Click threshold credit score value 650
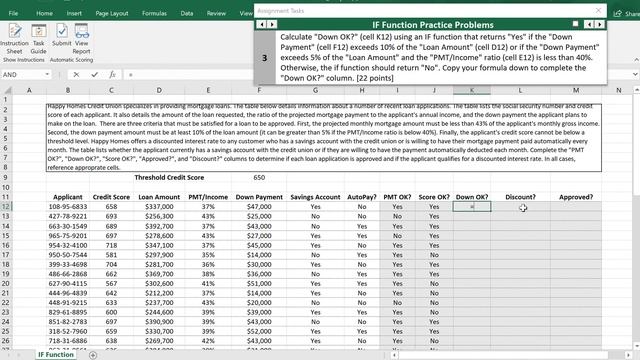640x360 pixels. pos(259,178)
